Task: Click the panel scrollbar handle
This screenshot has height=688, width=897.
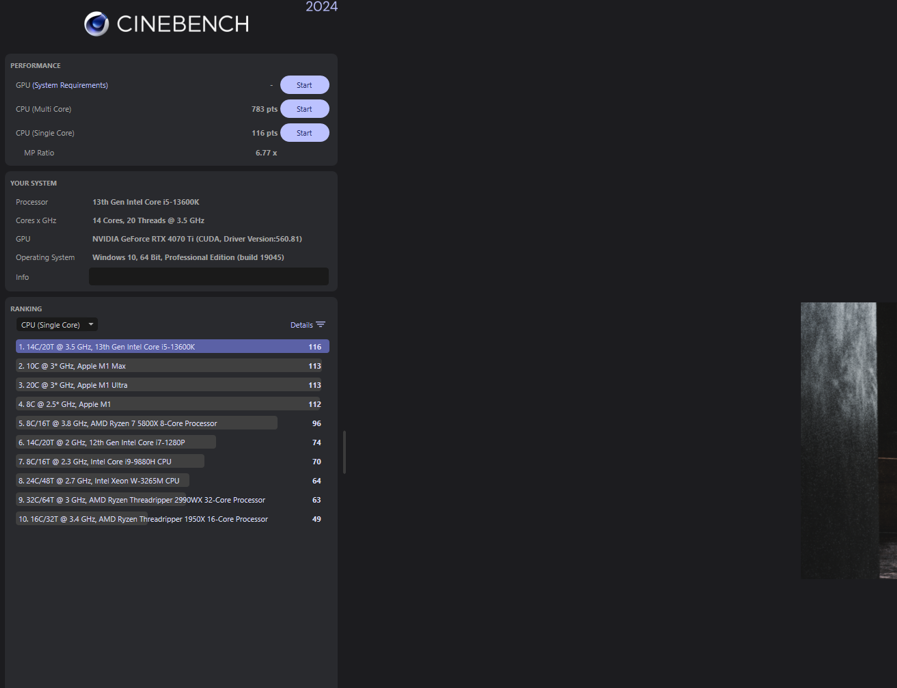Action: point(344,452)
